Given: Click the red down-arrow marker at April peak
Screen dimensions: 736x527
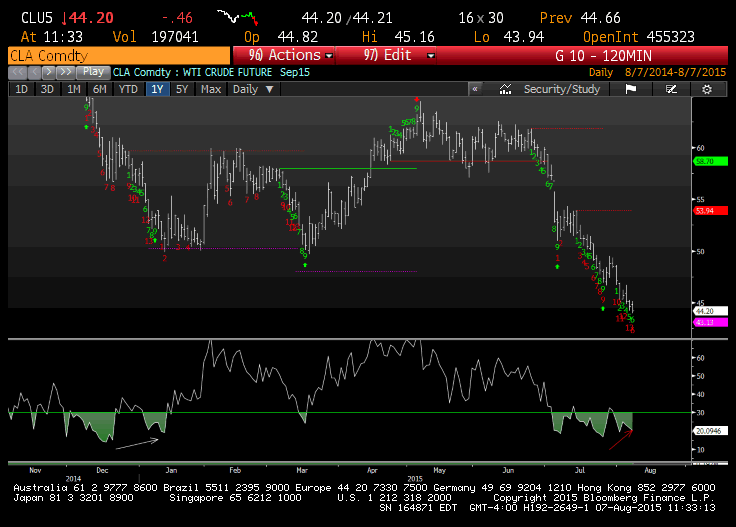Looking at the screenshot, I should pos(416,99).
